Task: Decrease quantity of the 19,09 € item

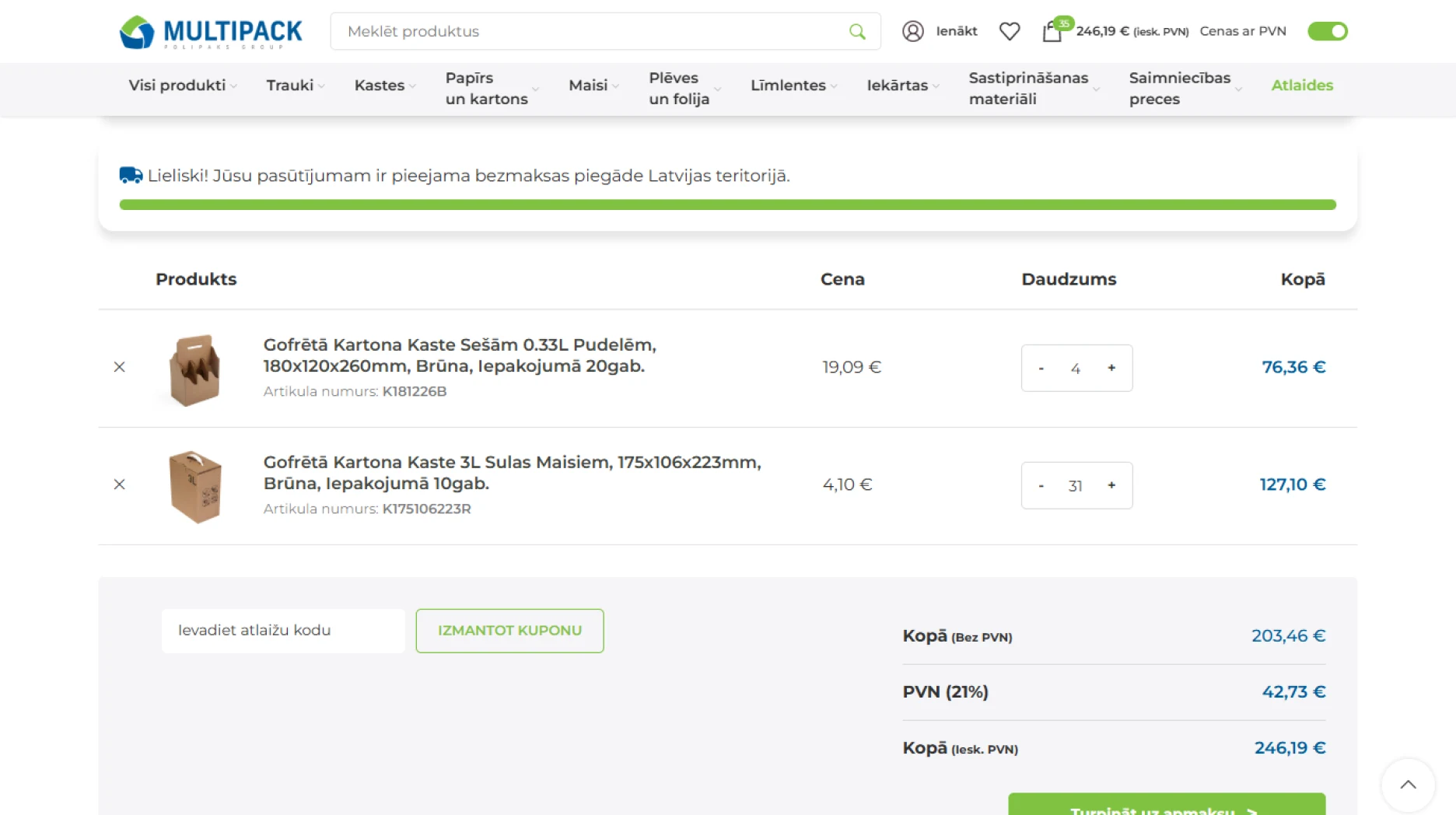Action: tap(1041, 368)
